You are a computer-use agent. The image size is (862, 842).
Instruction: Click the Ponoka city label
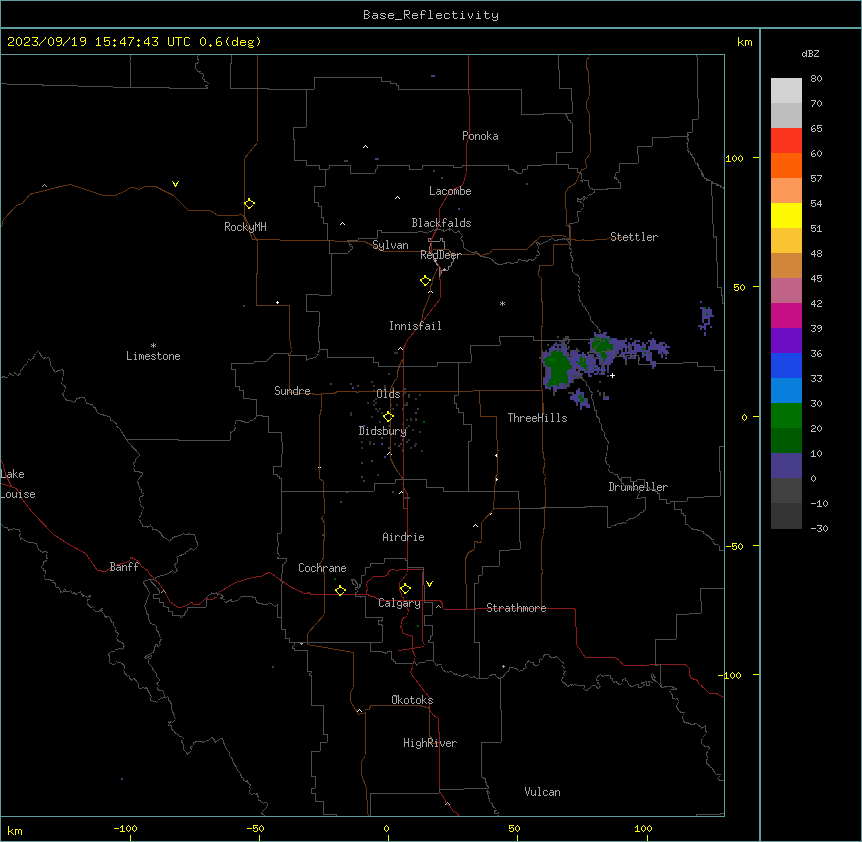[x=480, y=136]
